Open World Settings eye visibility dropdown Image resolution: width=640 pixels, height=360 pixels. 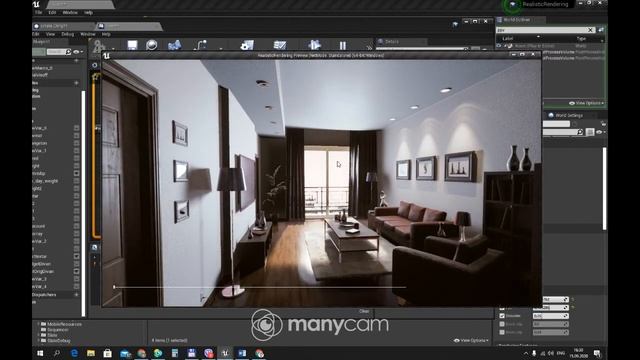click(x=600, y=132)
